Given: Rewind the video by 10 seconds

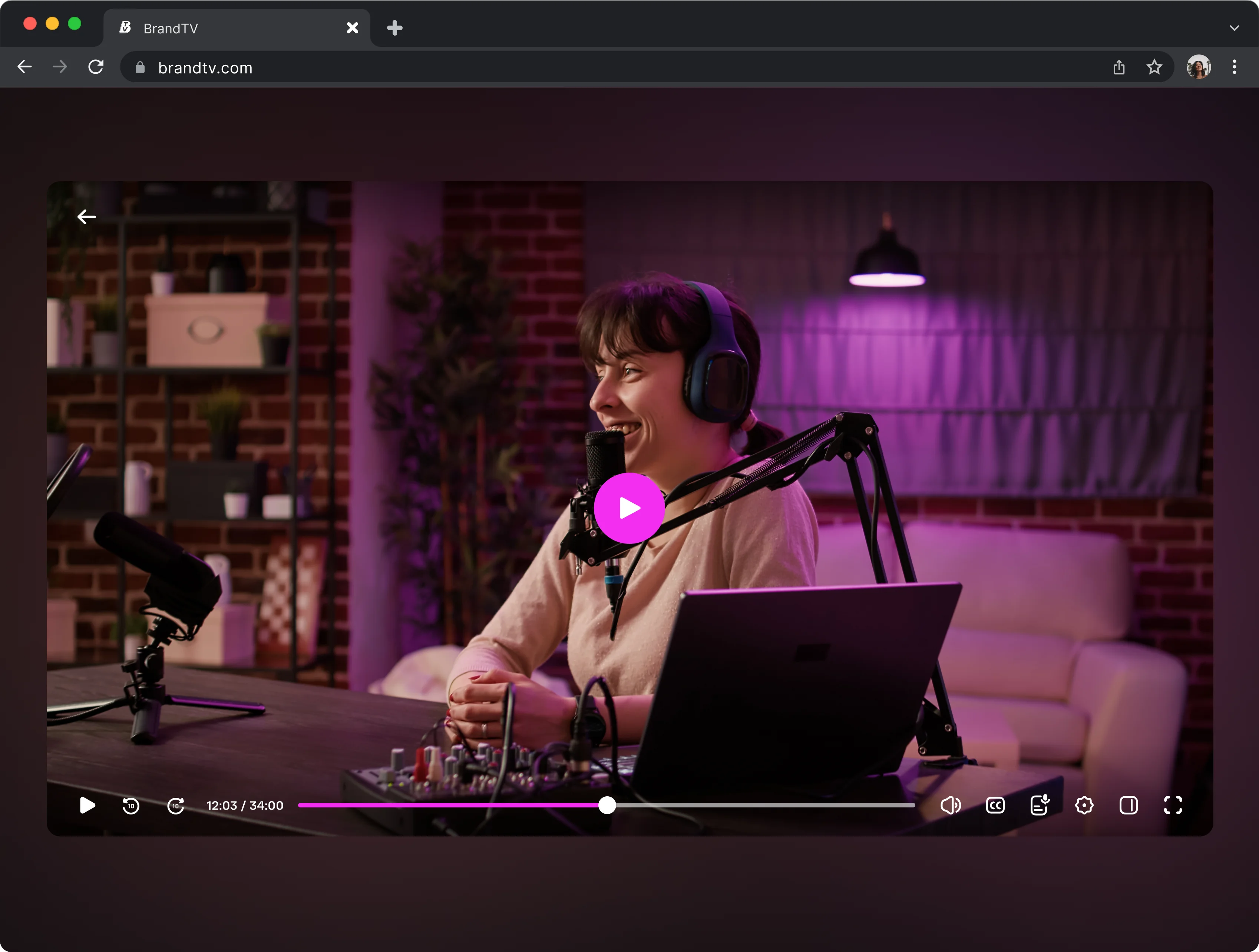Looking at the screenshot, I should pyautogui.click(x=131, y=805).
